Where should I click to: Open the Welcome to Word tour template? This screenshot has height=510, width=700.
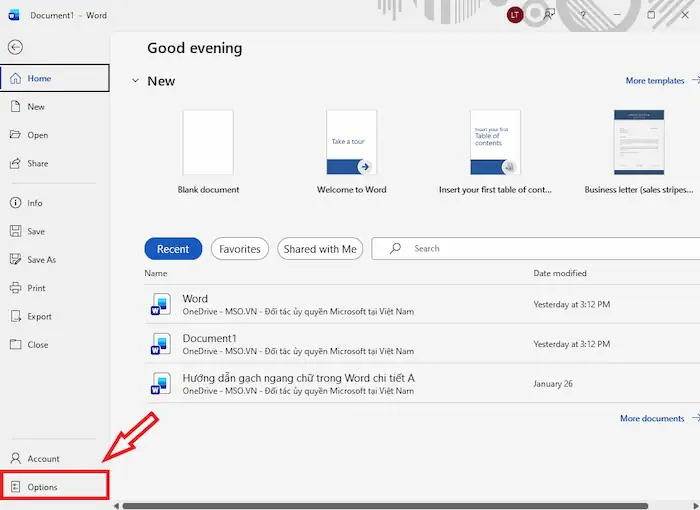(352, 143)
